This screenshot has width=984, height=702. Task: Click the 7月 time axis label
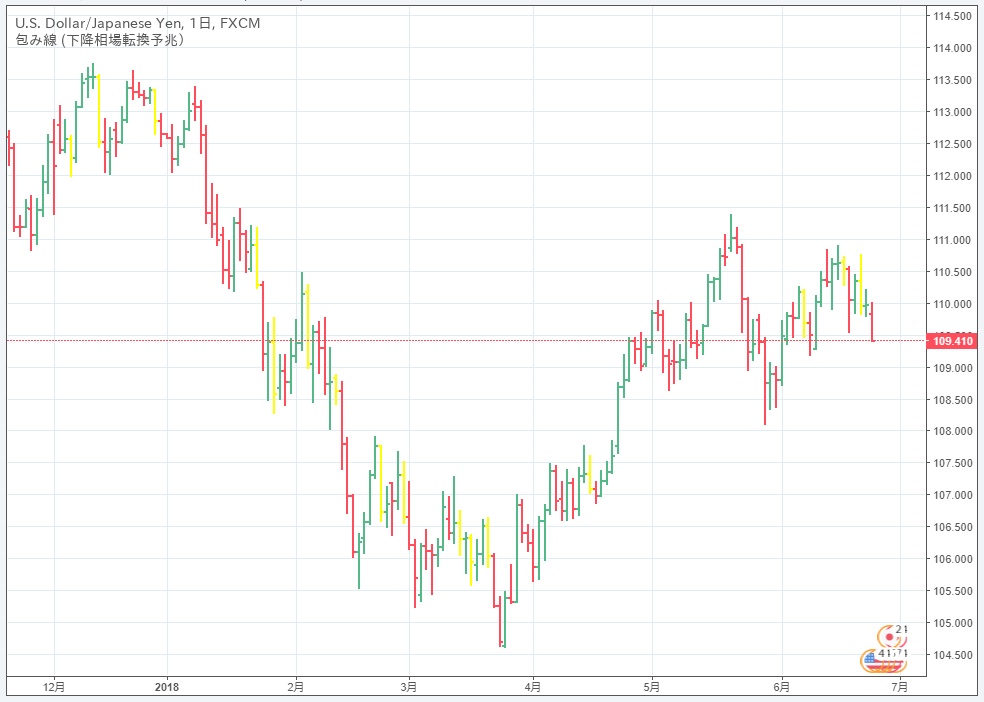tap(900, 687)
